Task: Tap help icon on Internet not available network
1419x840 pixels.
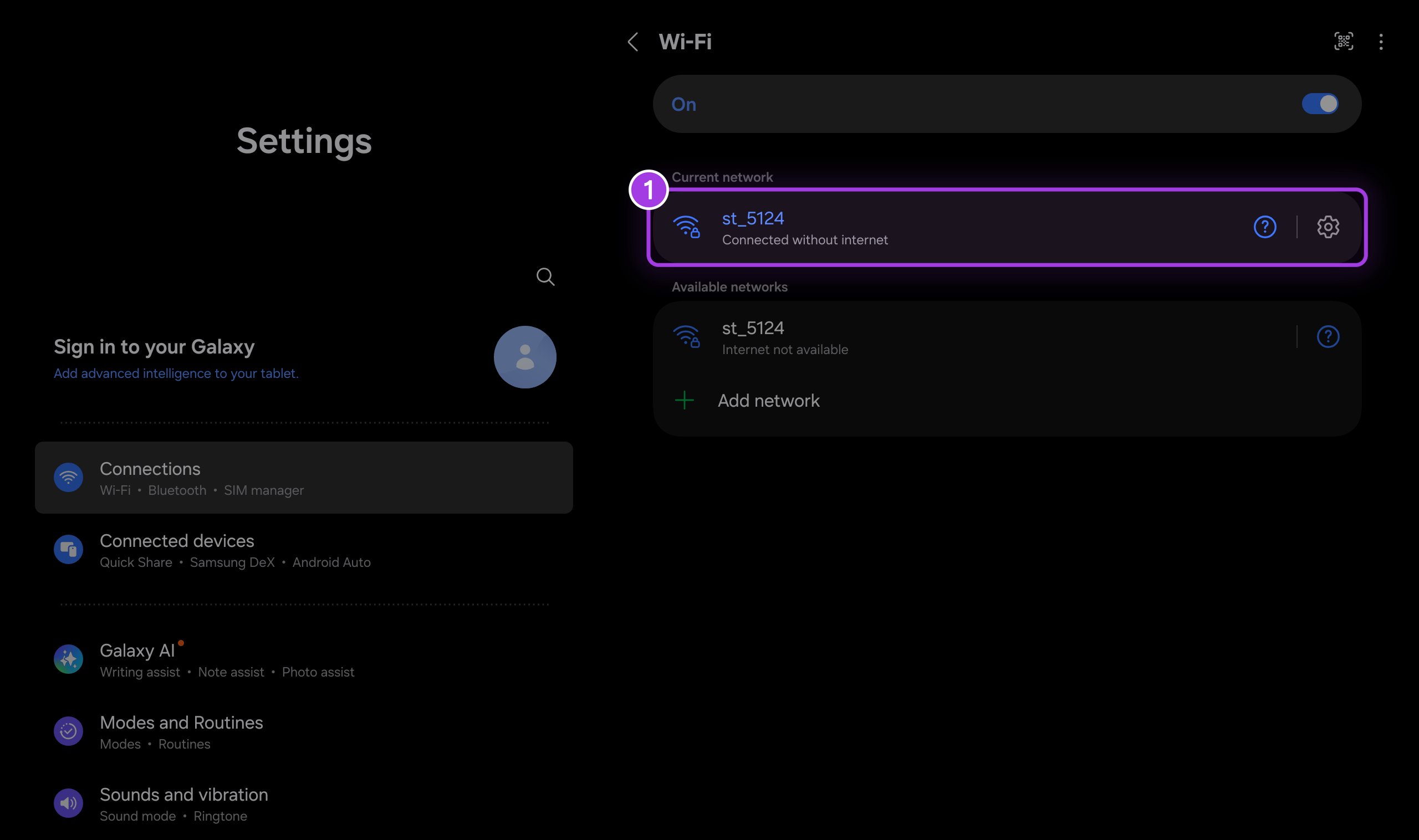Action: [x=1328, y=337]
